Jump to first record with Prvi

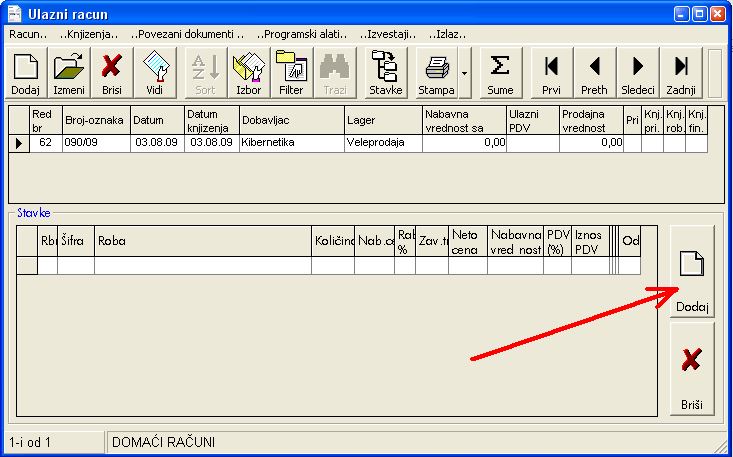point(550,73)
